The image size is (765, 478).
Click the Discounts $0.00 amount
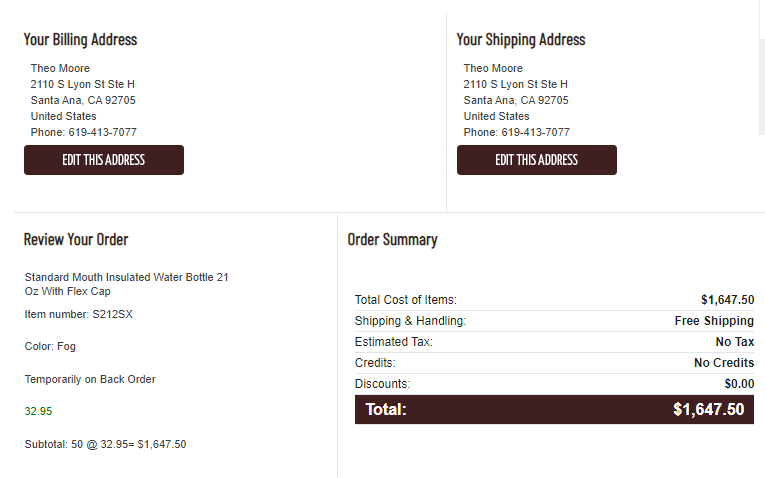coord(739,384)
